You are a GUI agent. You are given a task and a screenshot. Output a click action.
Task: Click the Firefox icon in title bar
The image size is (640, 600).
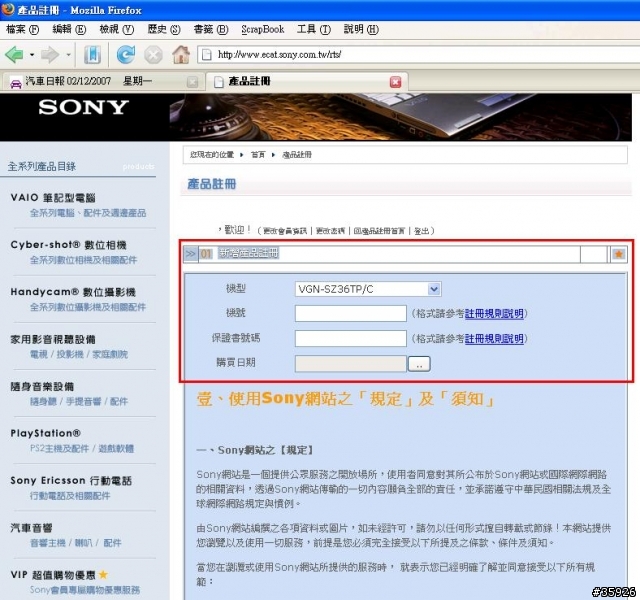tap(8, 9)
